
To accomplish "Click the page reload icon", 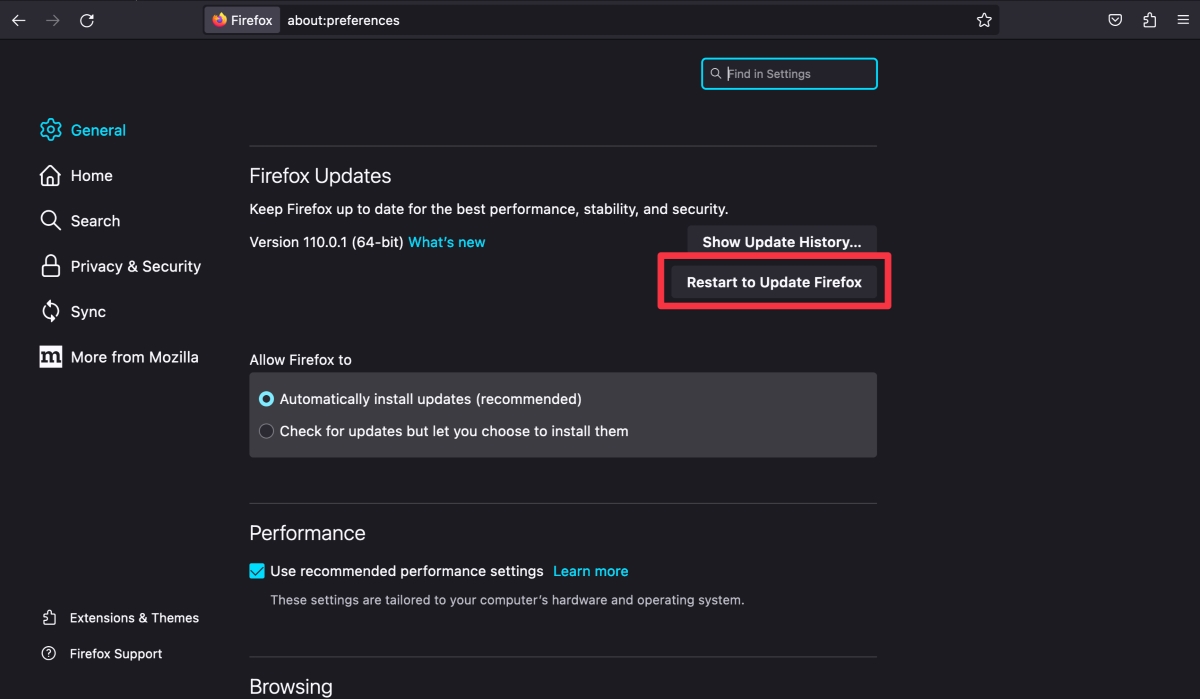I will pos(87,19).
